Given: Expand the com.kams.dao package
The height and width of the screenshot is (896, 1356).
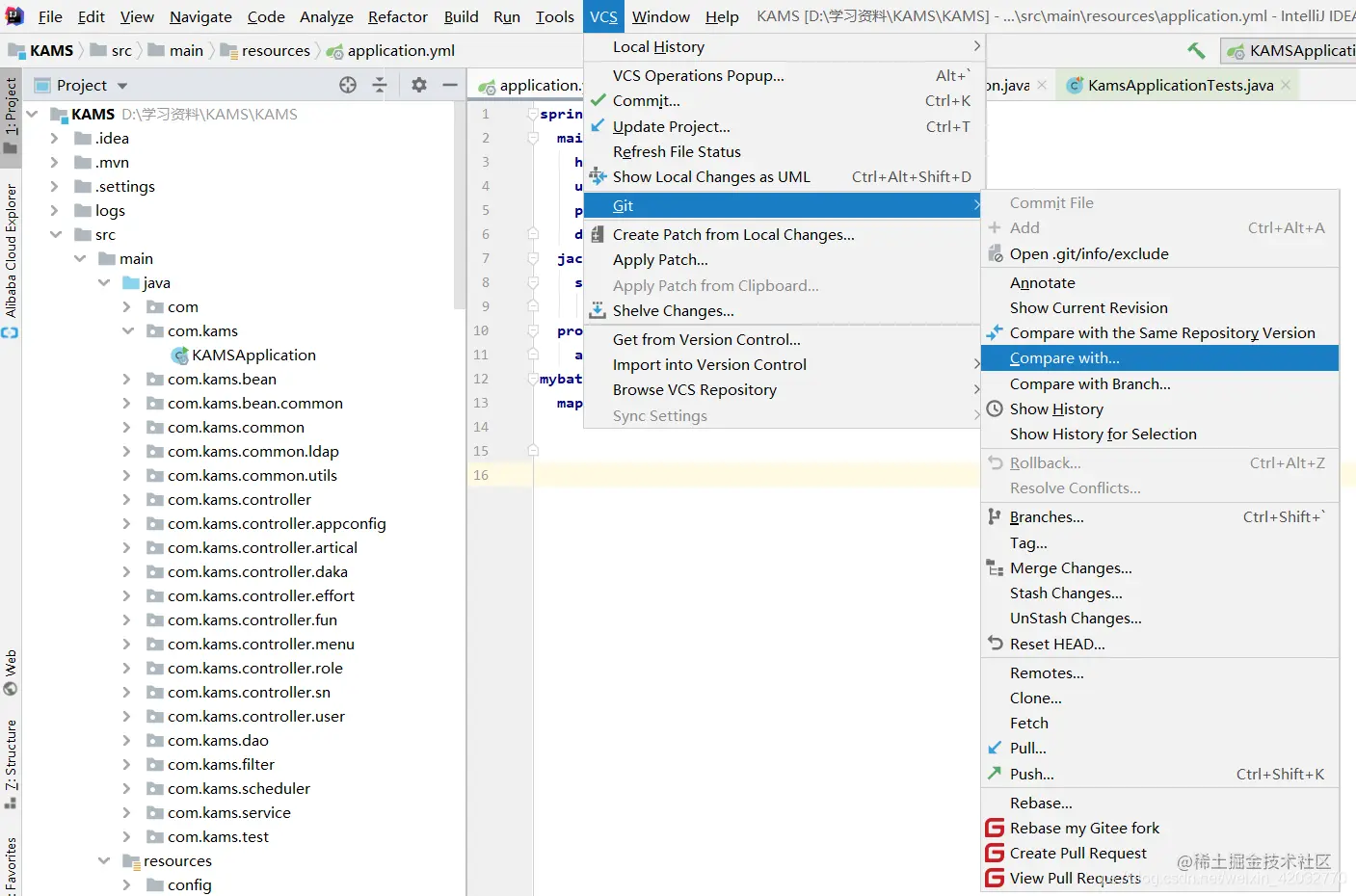Looking at the screenshot, I should (x=127, y=740).
